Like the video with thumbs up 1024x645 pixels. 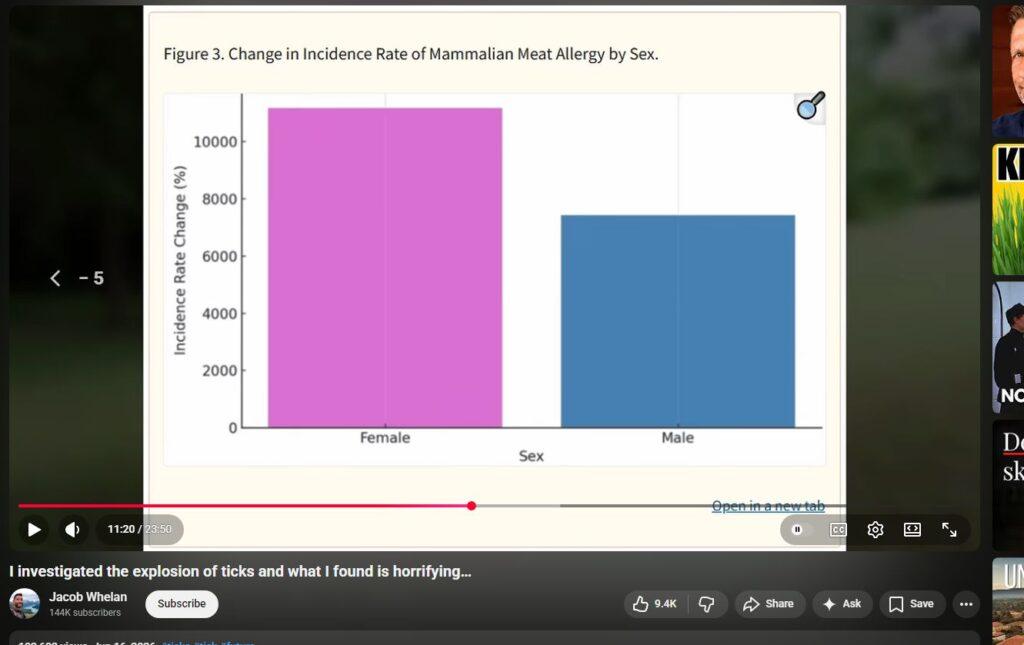(655, 604)
